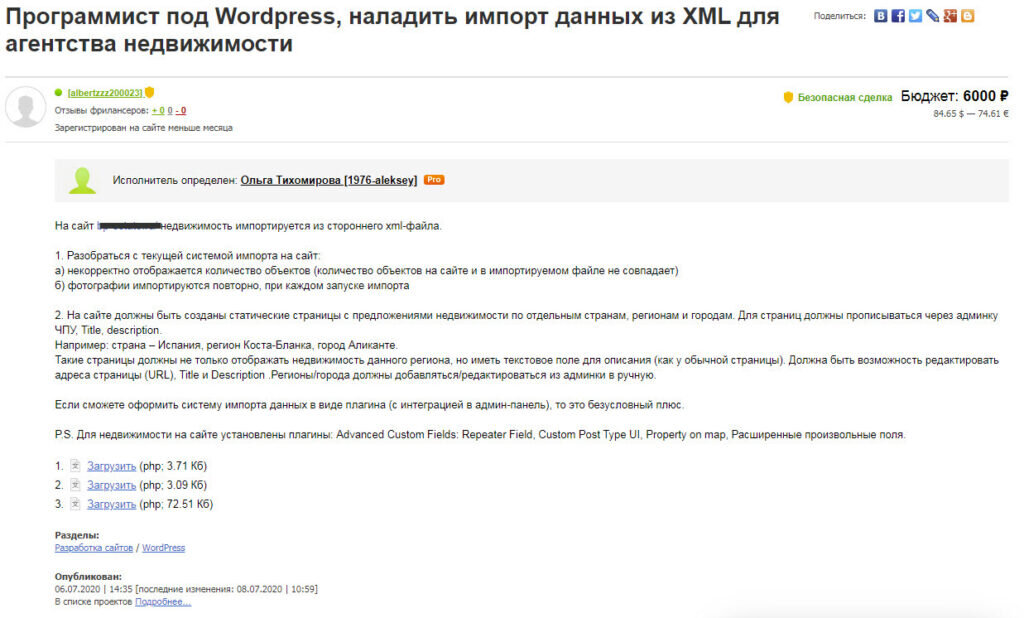Viewport: 1024px width, 618px height.
Task: Download the first php file, 3.71 Кб
Action: [112, 466]
